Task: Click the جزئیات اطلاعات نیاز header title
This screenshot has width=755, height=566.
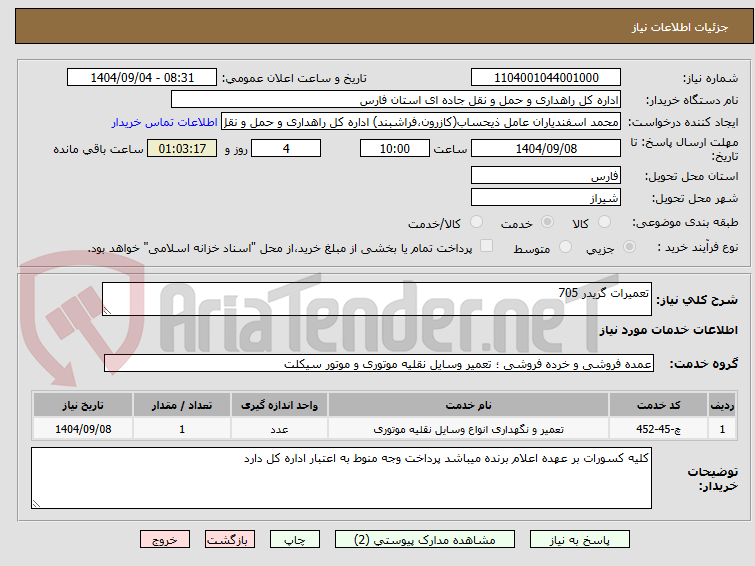Action: [x=680, y=27]
